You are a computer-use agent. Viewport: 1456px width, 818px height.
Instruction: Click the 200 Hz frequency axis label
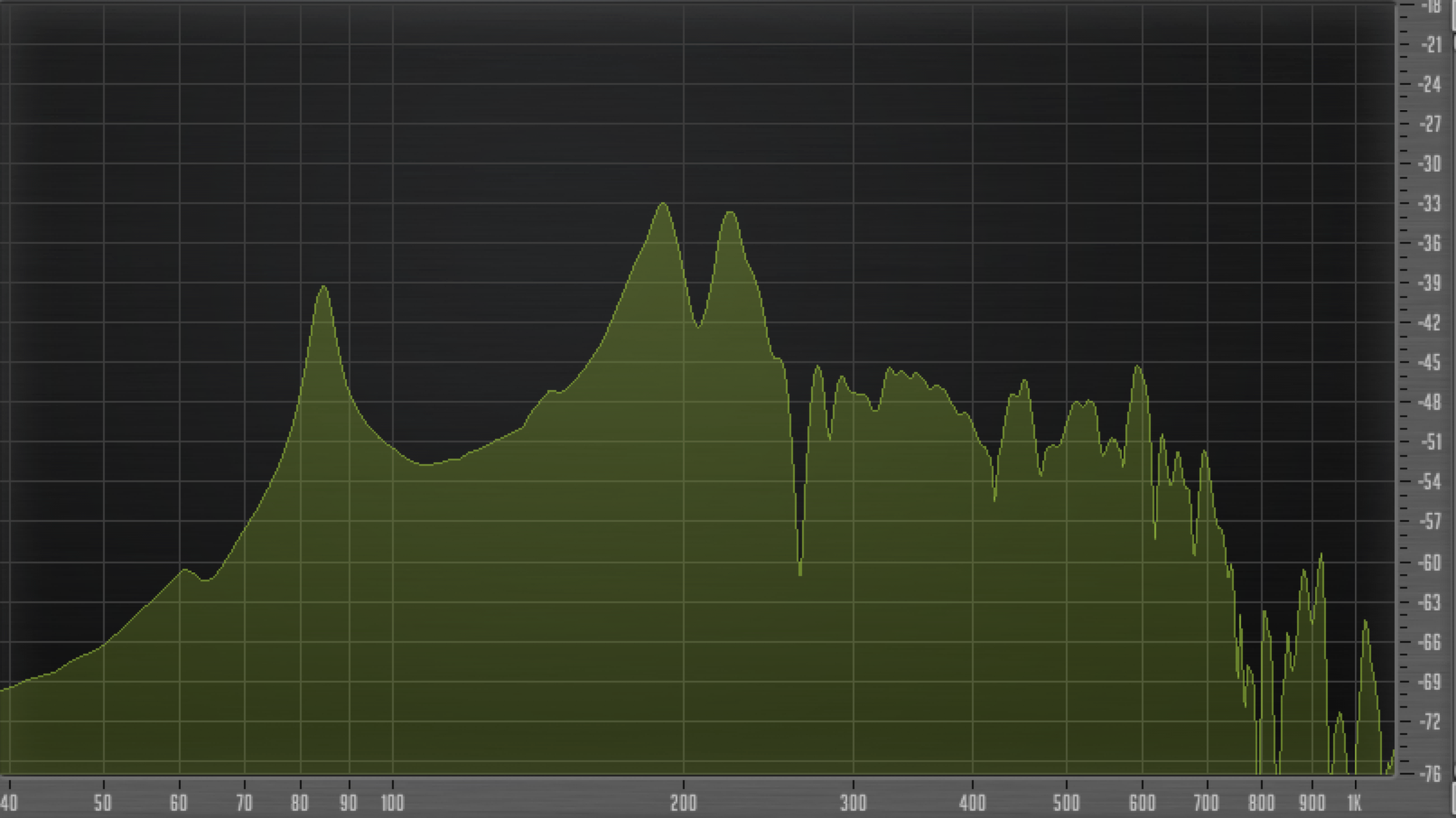coord(684,803)
